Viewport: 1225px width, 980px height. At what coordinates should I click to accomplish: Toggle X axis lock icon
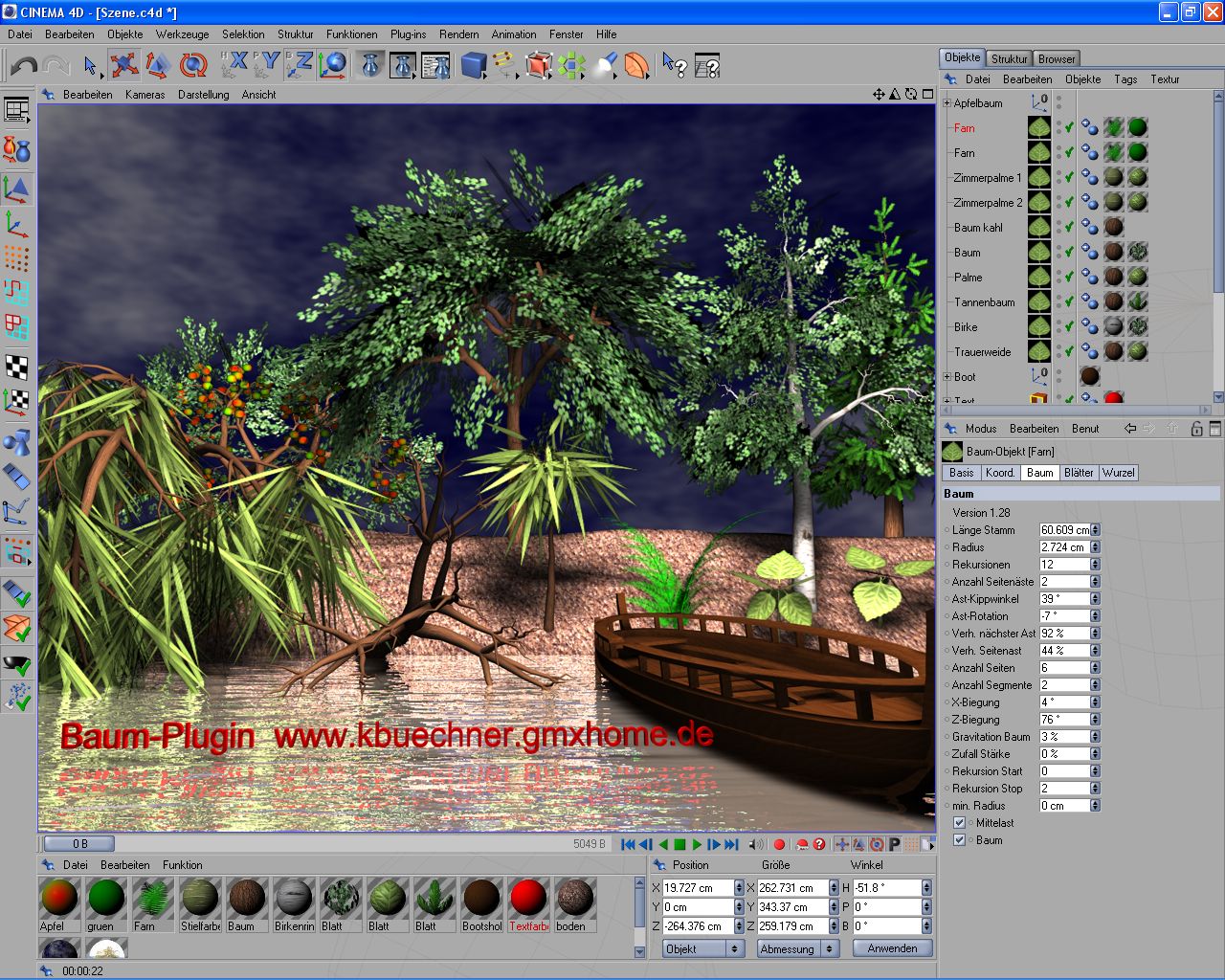point(234,64)
